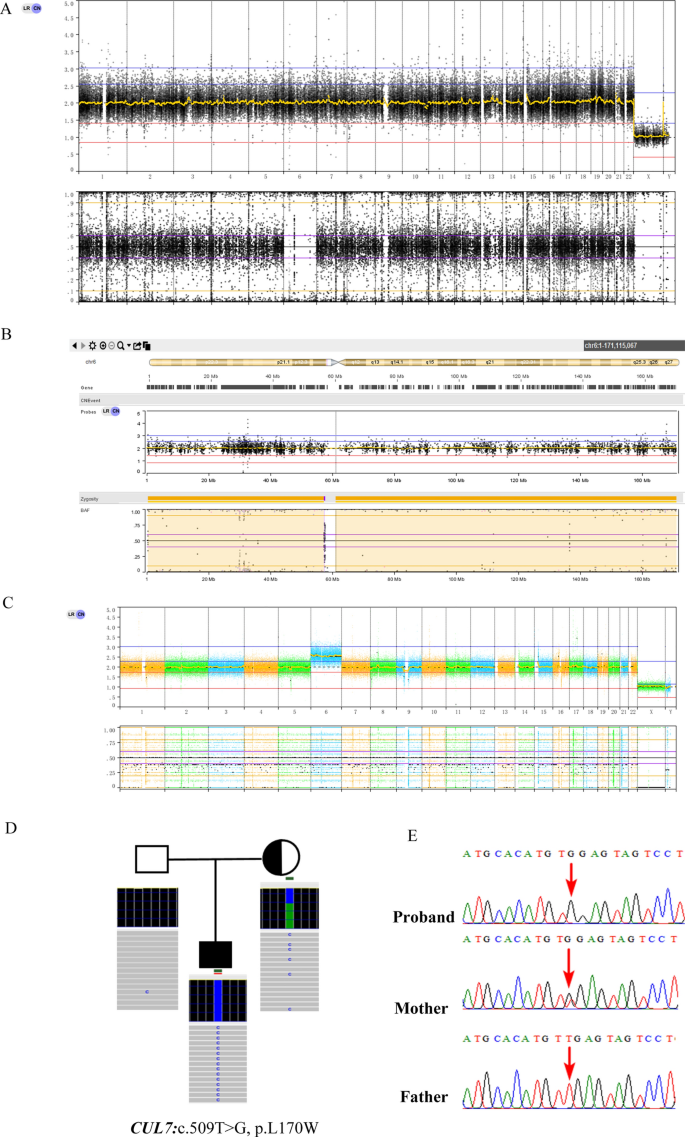Click the 'CNEvent' track label

tap(91, 400)
